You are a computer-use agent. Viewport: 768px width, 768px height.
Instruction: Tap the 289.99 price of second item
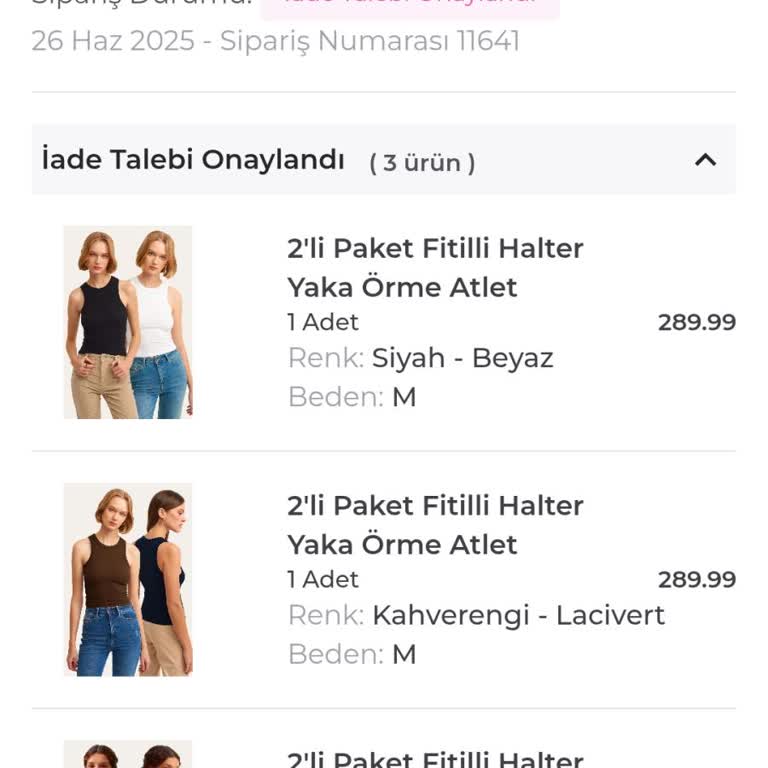click(696, 579)
